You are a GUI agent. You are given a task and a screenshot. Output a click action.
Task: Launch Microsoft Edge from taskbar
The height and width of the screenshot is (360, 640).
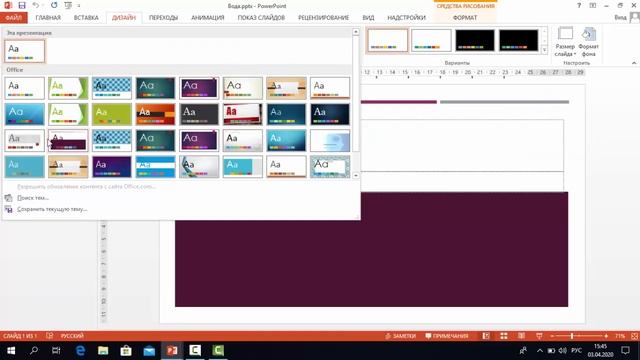[80, 350]
